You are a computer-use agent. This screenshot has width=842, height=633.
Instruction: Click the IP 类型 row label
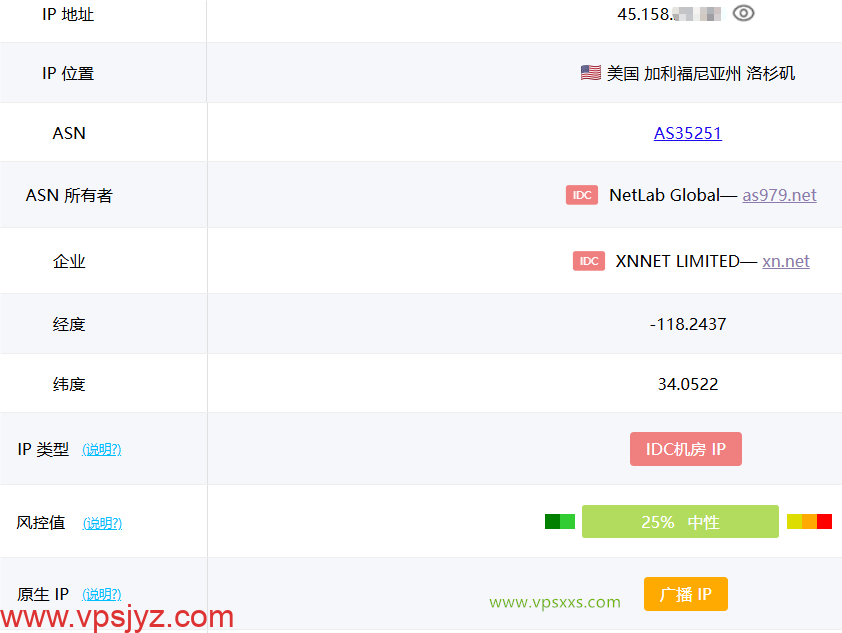pos(43,449)
